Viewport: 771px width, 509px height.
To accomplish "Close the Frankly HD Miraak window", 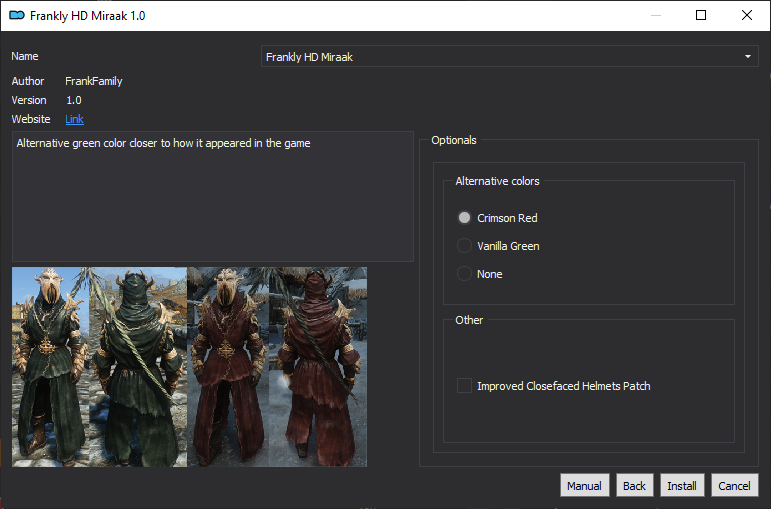I will [746, 15].
